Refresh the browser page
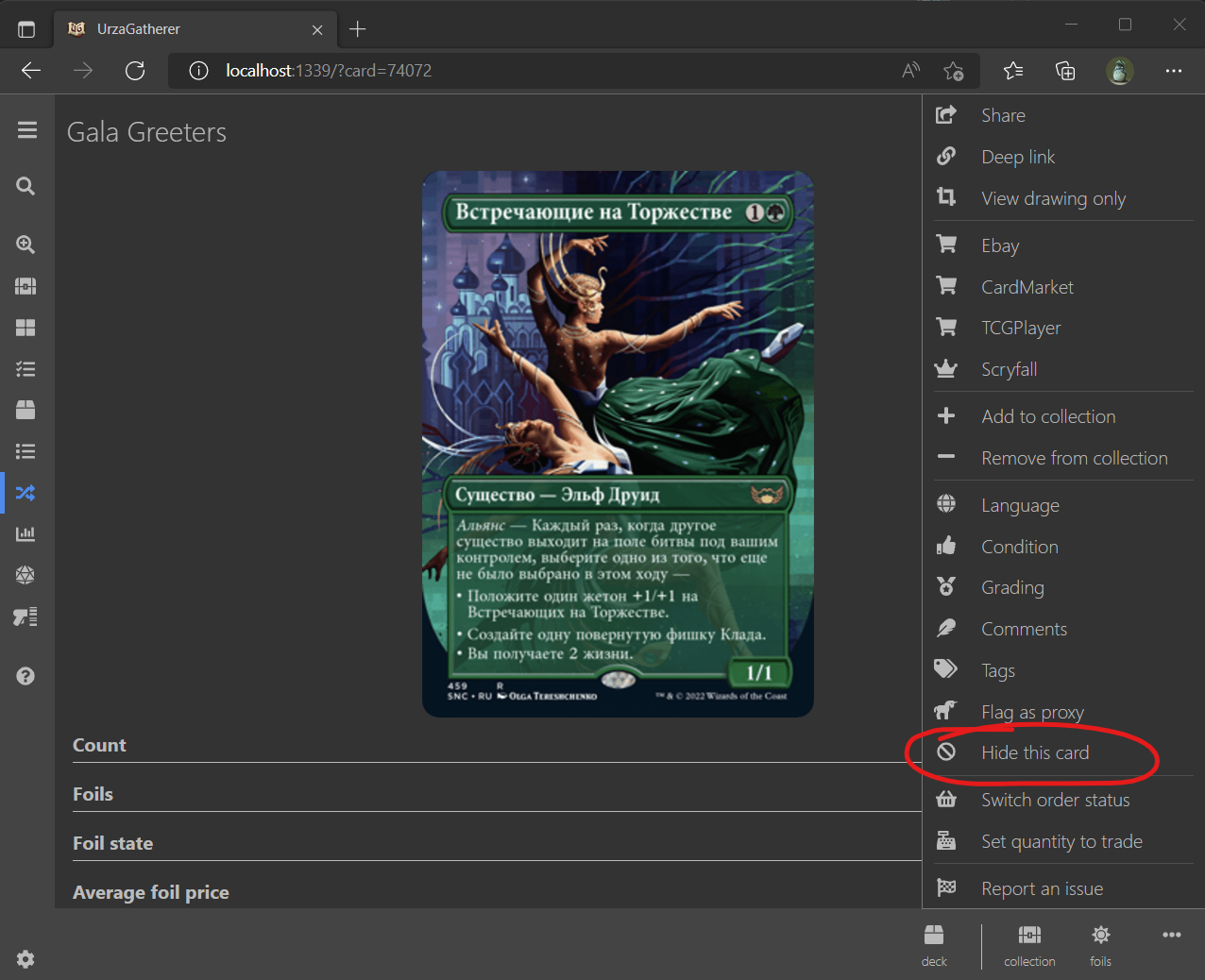1205x980 pixels. tap(135, 71)
